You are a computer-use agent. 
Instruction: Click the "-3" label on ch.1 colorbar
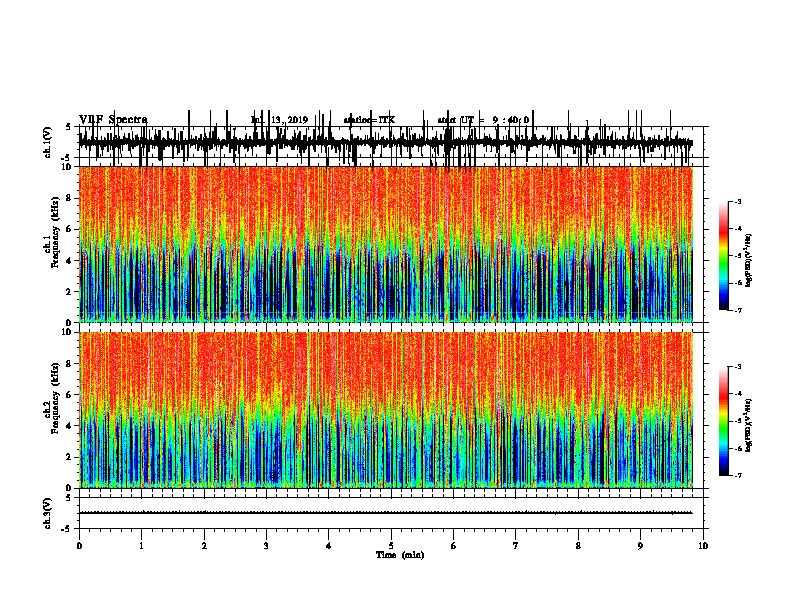[x=738, y=202]
